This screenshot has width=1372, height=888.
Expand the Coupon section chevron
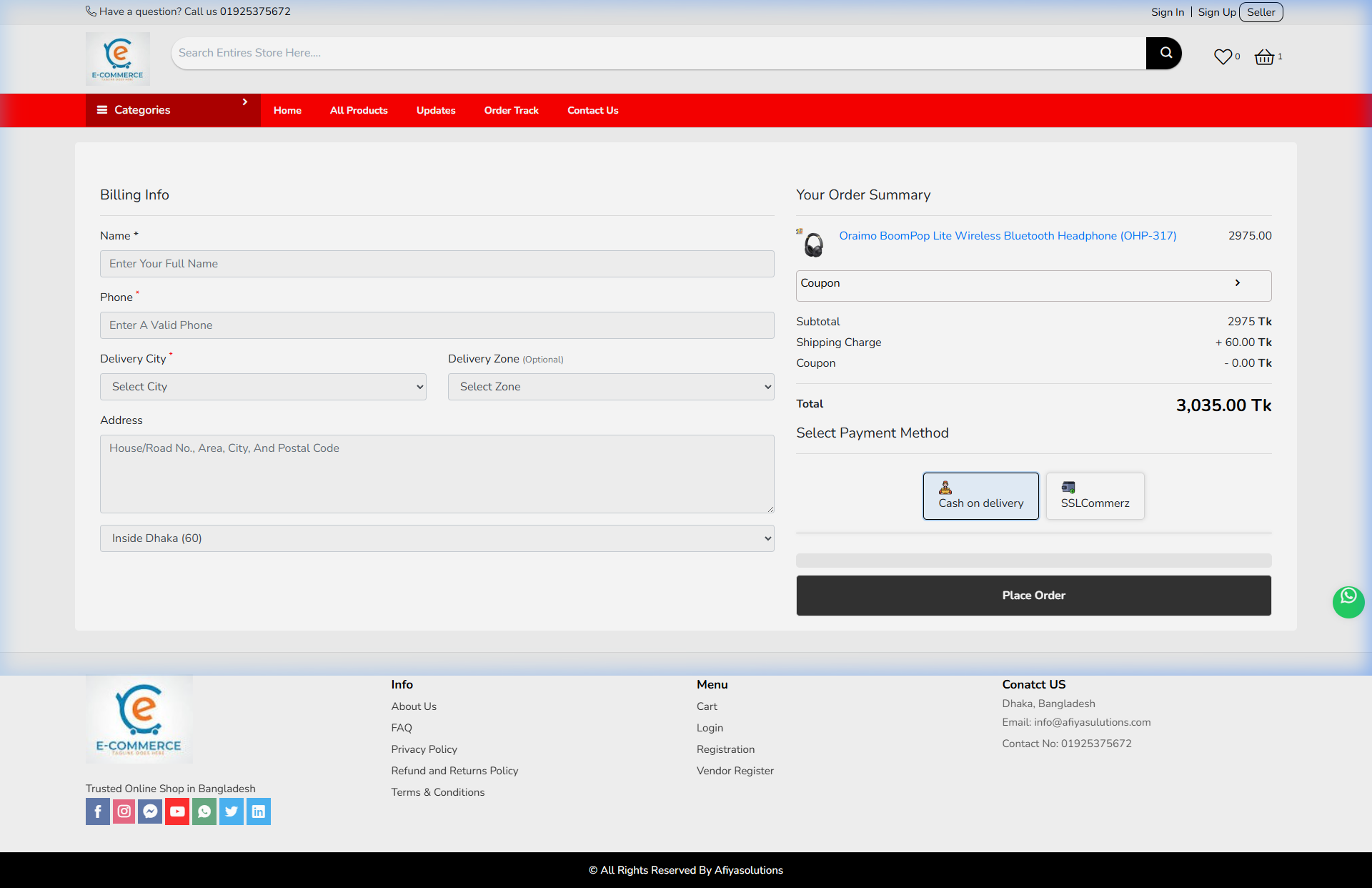[x=1238, y=283]
